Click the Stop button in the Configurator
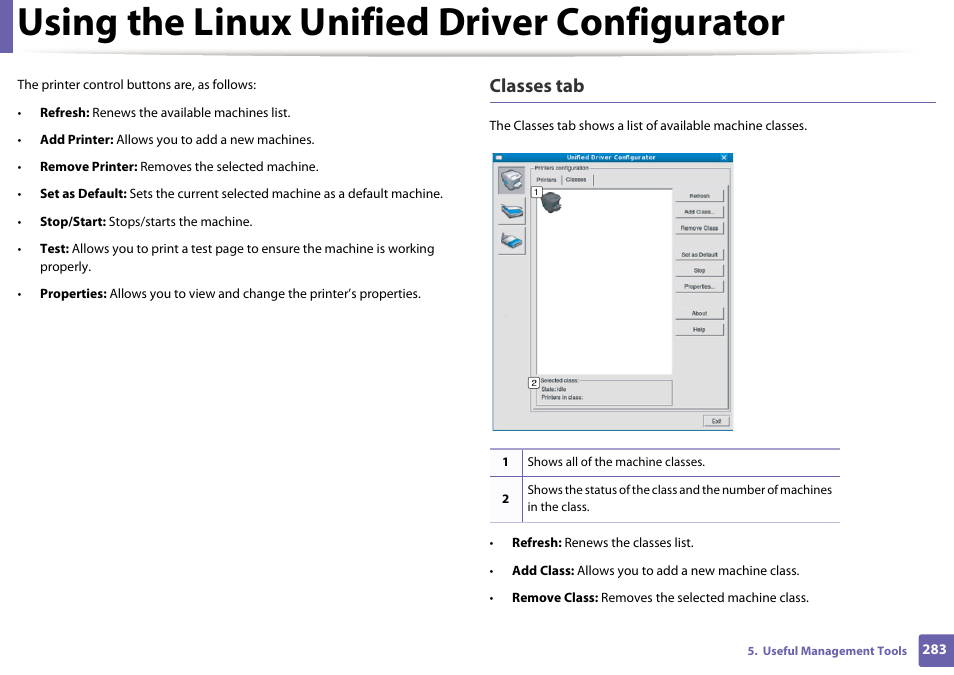Image resolution: width=954 pixels, height=675 pixels. 699,270
